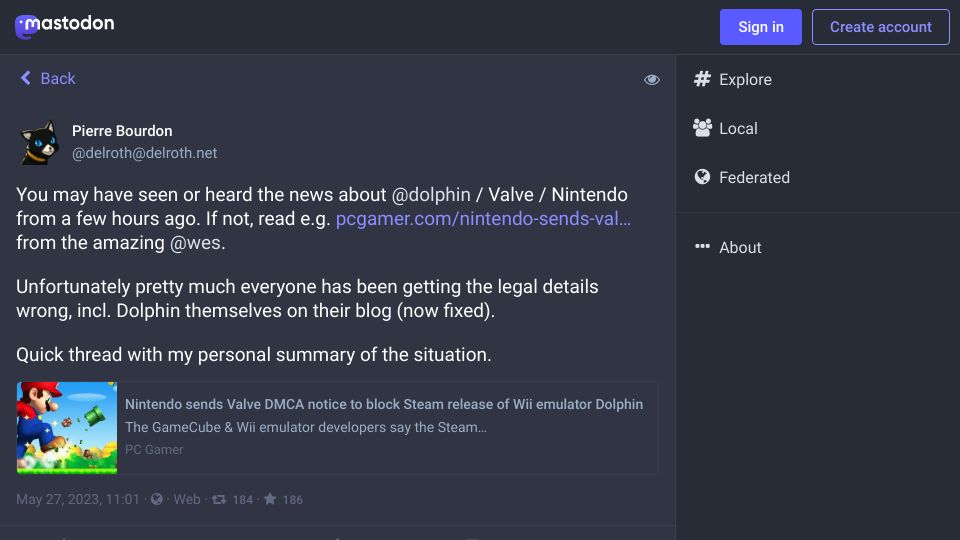Open the Pierre Bourdon display name
Screen dimensions: 960x540
(122, 131)
